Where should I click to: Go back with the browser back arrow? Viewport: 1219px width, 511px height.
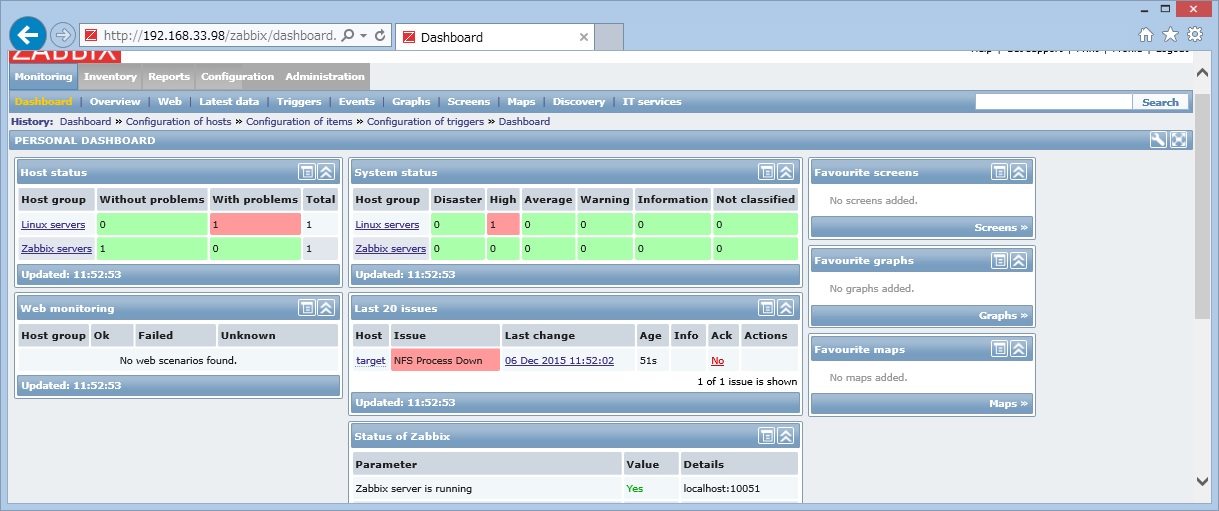pos(28,35)
